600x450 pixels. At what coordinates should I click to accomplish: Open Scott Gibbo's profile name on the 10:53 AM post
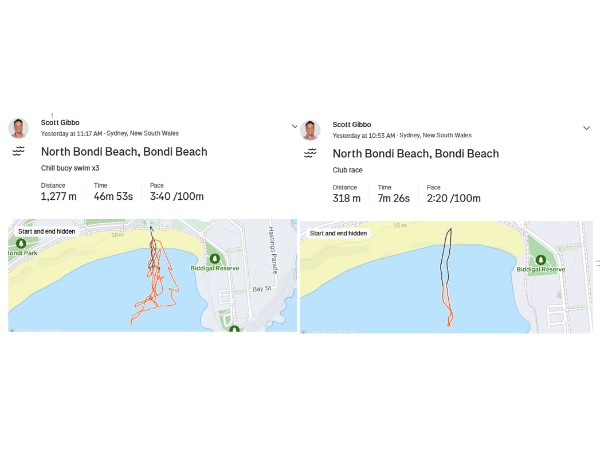coord(351,123)
